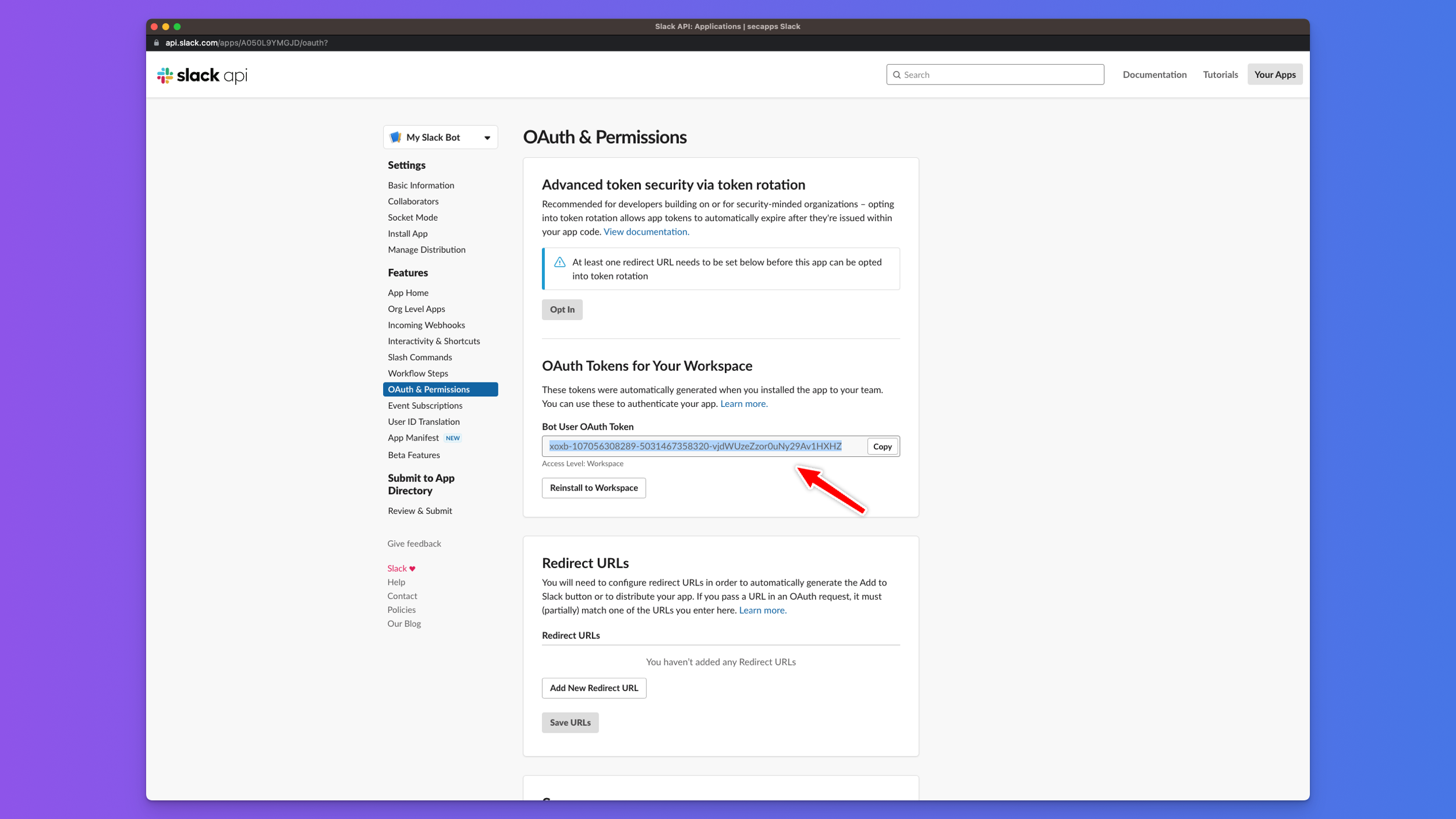The image size is (1456, 819).
Task: Click the My Slack Bot app icon
Action: tap(396, 137)
